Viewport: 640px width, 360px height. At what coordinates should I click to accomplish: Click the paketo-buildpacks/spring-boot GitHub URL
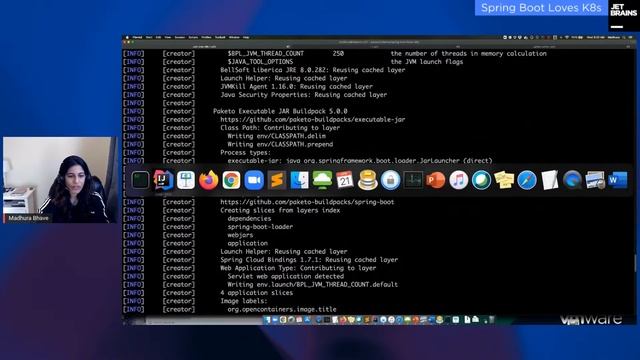coord(307,202)
